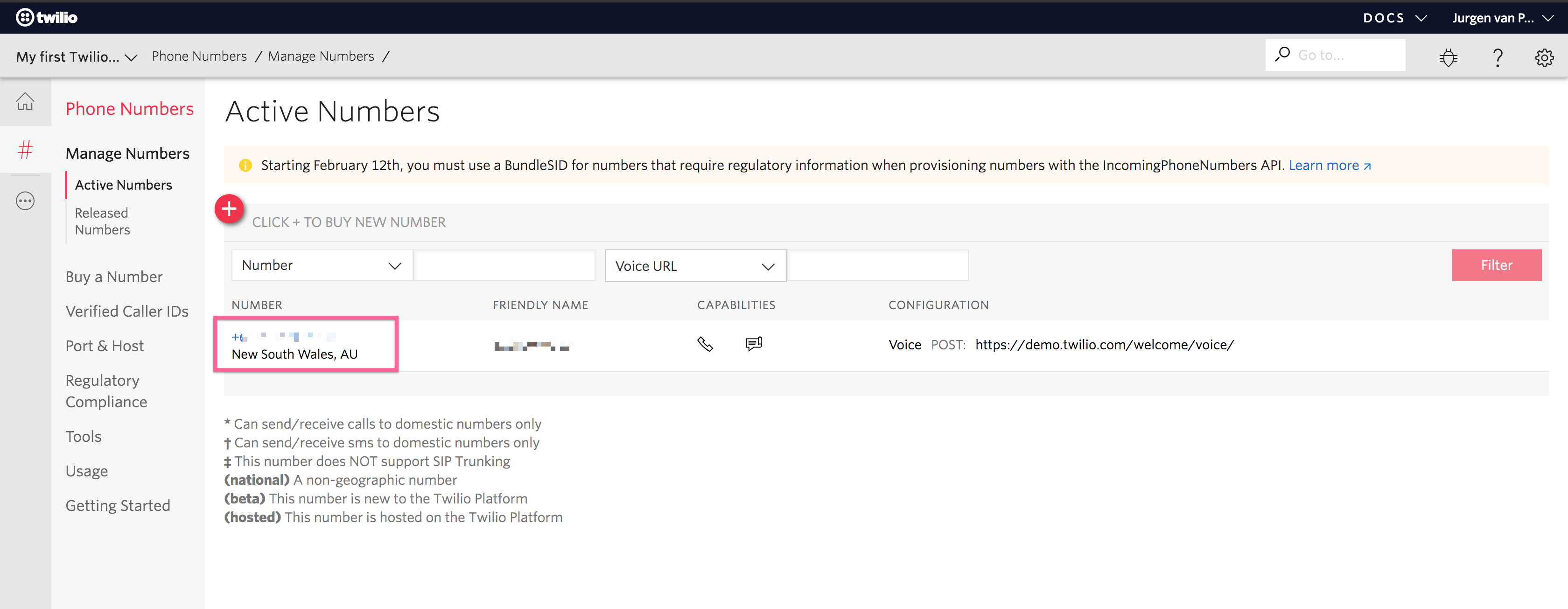Open the all products ellipsis icon
The height and width of the screenshot is (609, 1568).
(25, 200)
